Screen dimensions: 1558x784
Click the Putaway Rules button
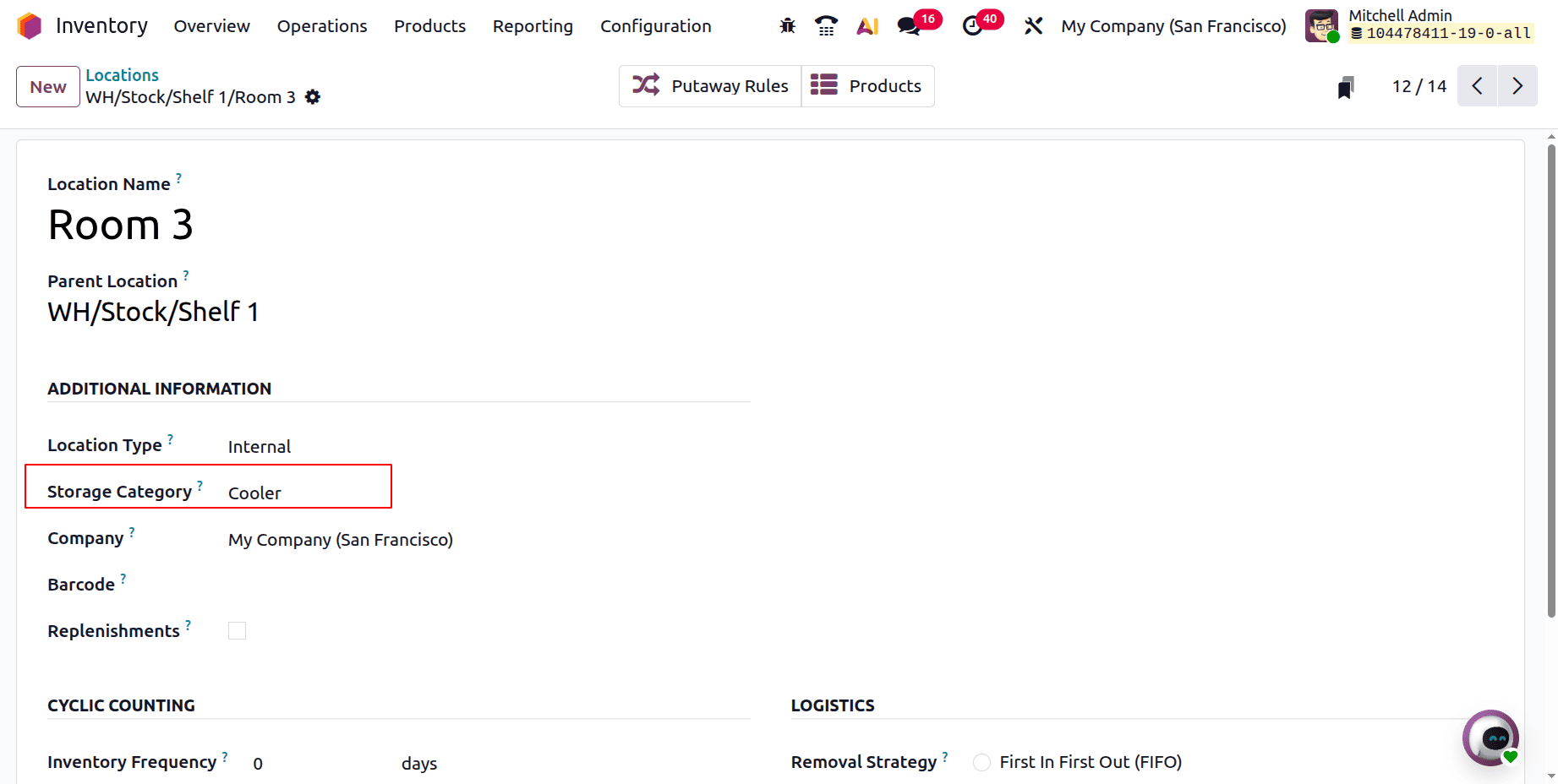(710, 86)
